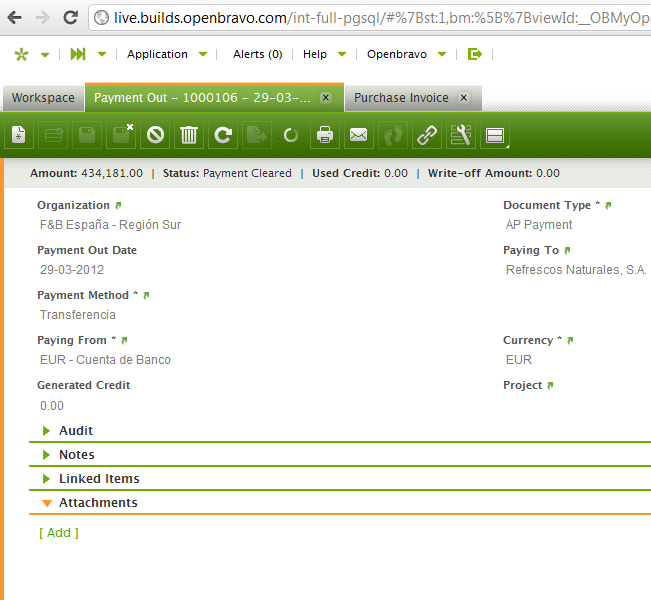Open the Application menu
The width and height of the screenshot is (651, 600).
(x=167, y=54)
